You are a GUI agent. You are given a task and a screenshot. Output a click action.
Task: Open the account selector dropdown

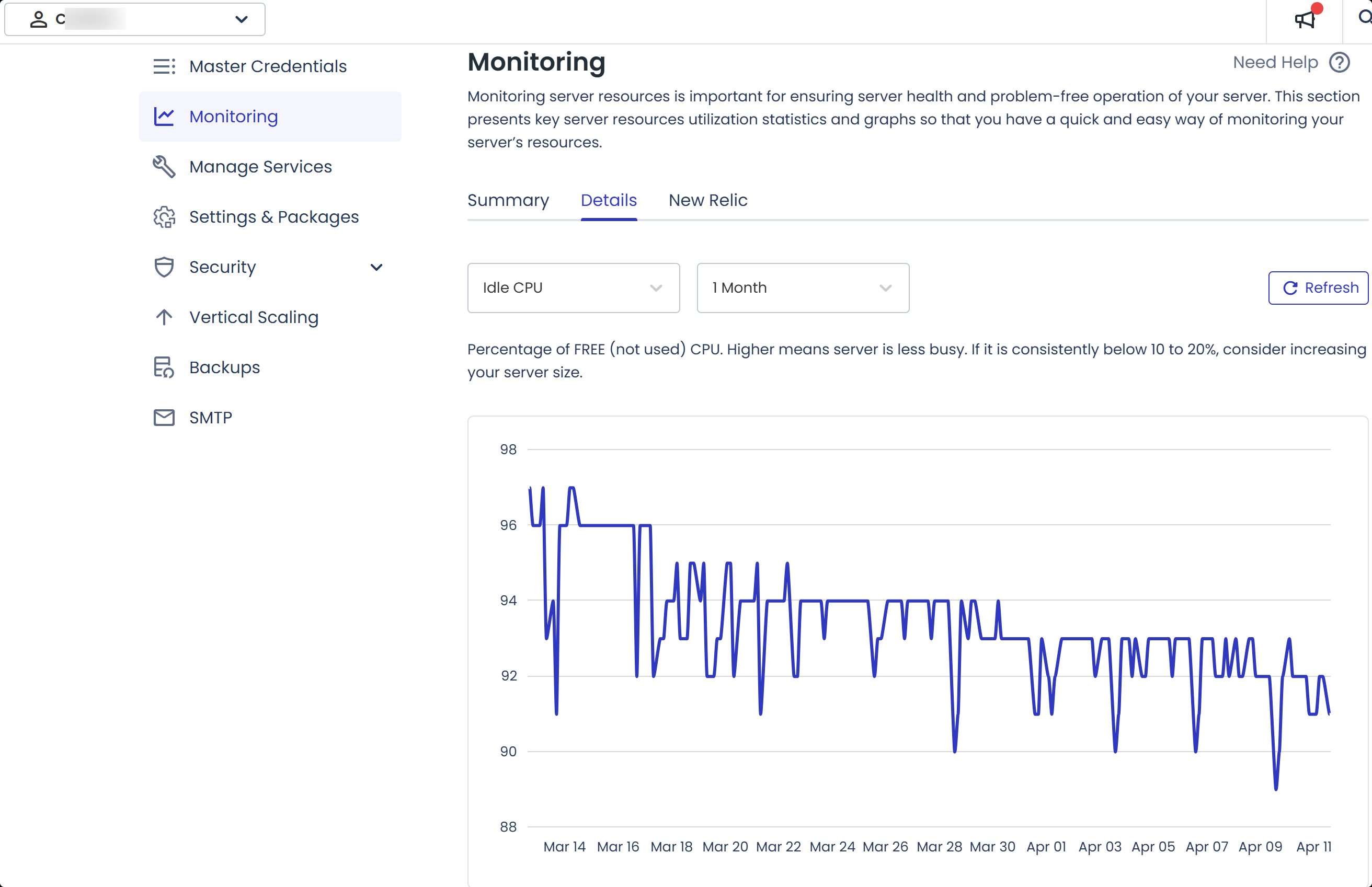[x=135, y=19]
